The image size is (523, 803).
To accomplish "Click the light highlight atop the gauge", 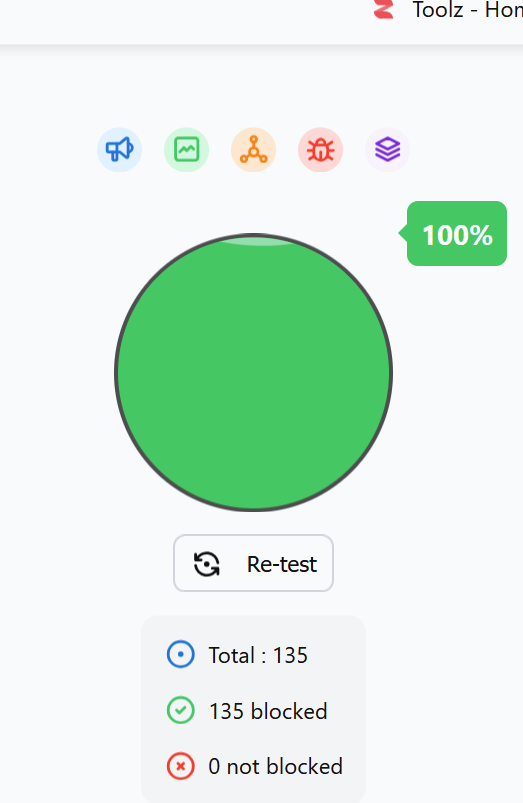I will (x=256, y=241).
